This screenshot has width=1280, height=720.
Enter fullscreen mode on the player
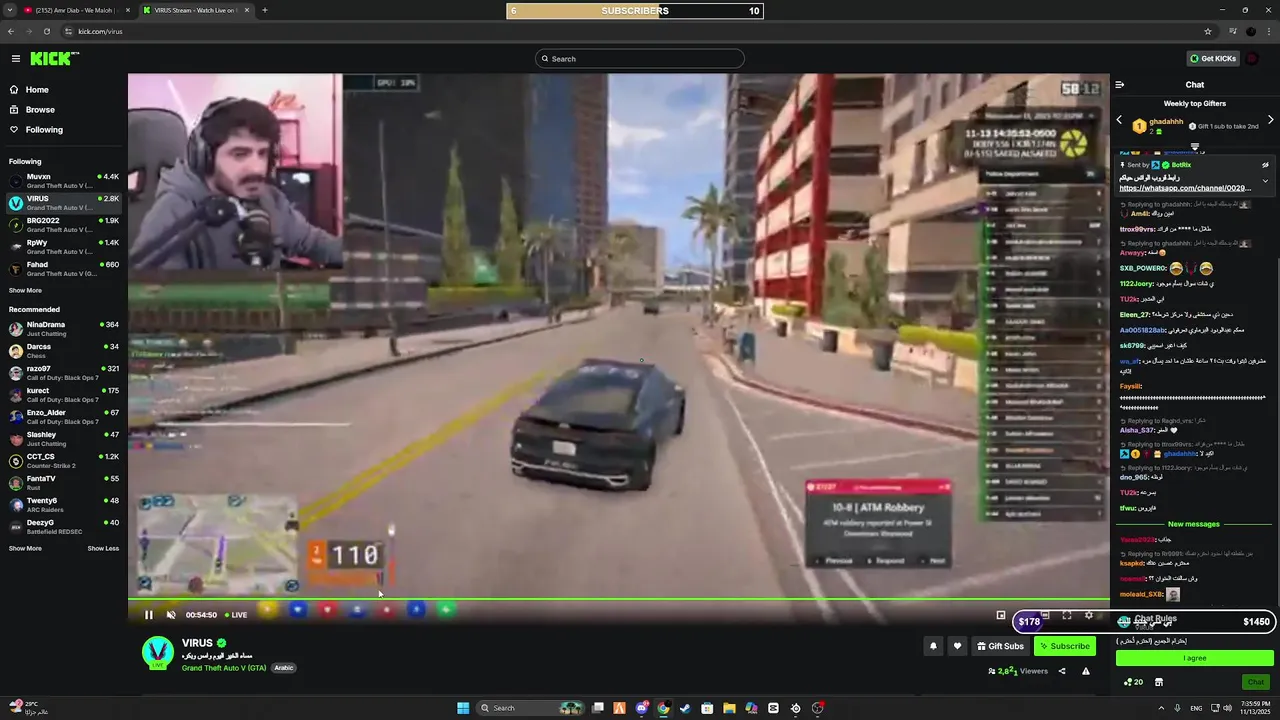1067,615
